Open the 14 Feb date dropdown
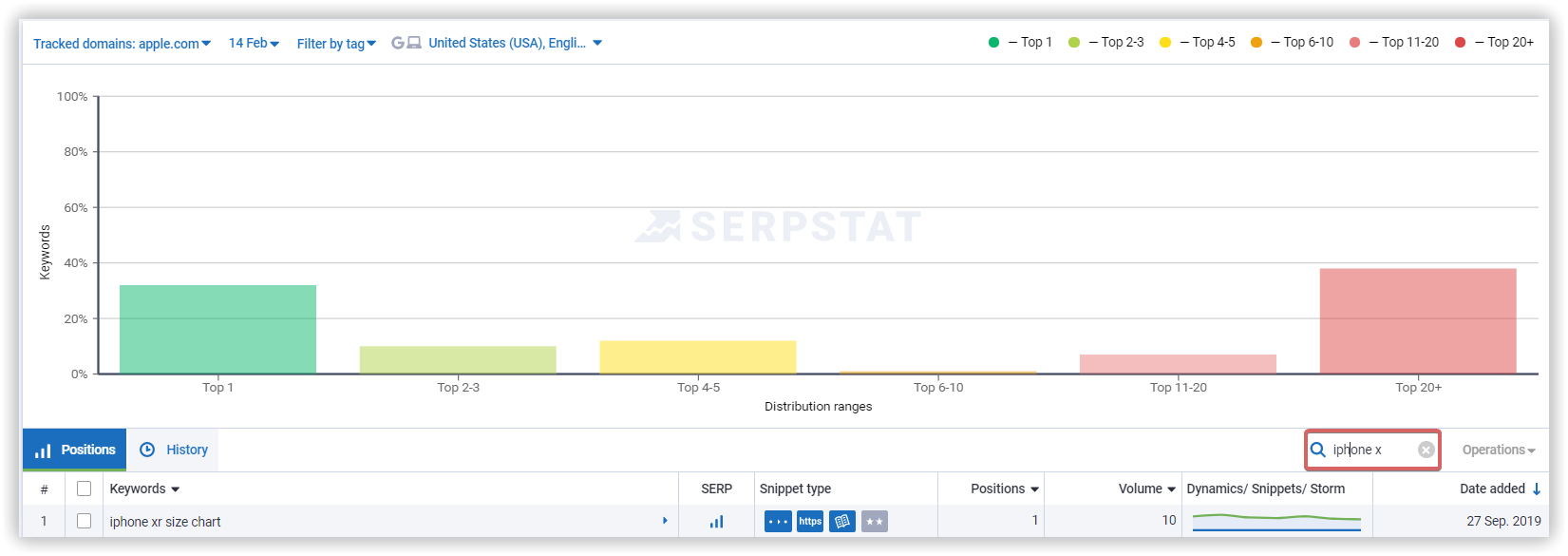This screenshot has width=1568, height=556. coord(254,43)
